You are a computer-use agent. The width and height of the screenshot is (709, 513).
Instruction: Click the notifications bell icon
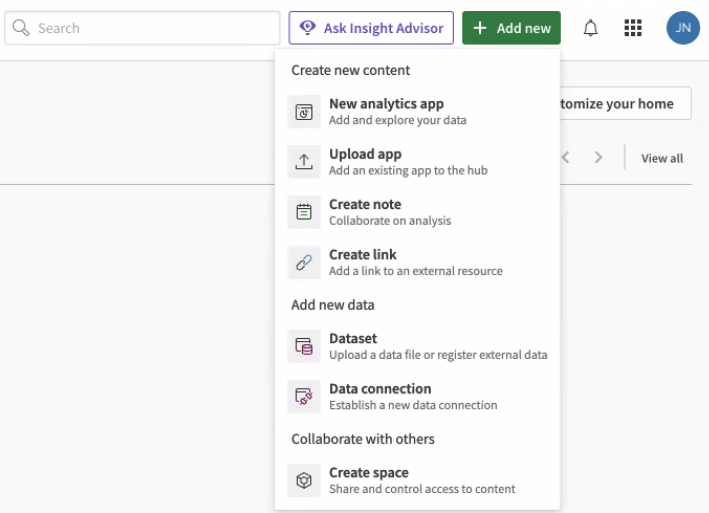(x=590, y=28)
